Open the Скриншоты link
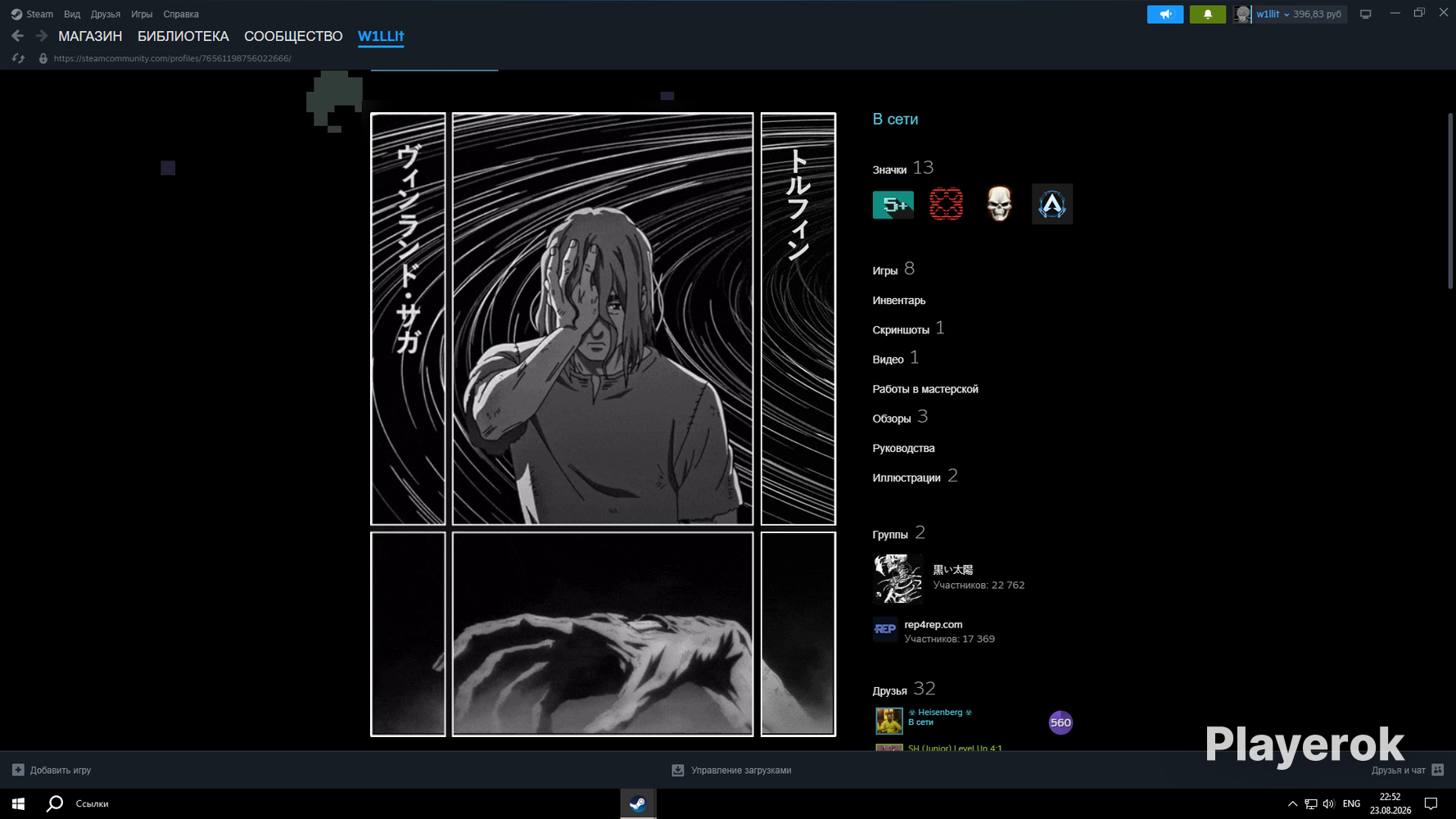The image size is (1456, 819). pos(908,328)
